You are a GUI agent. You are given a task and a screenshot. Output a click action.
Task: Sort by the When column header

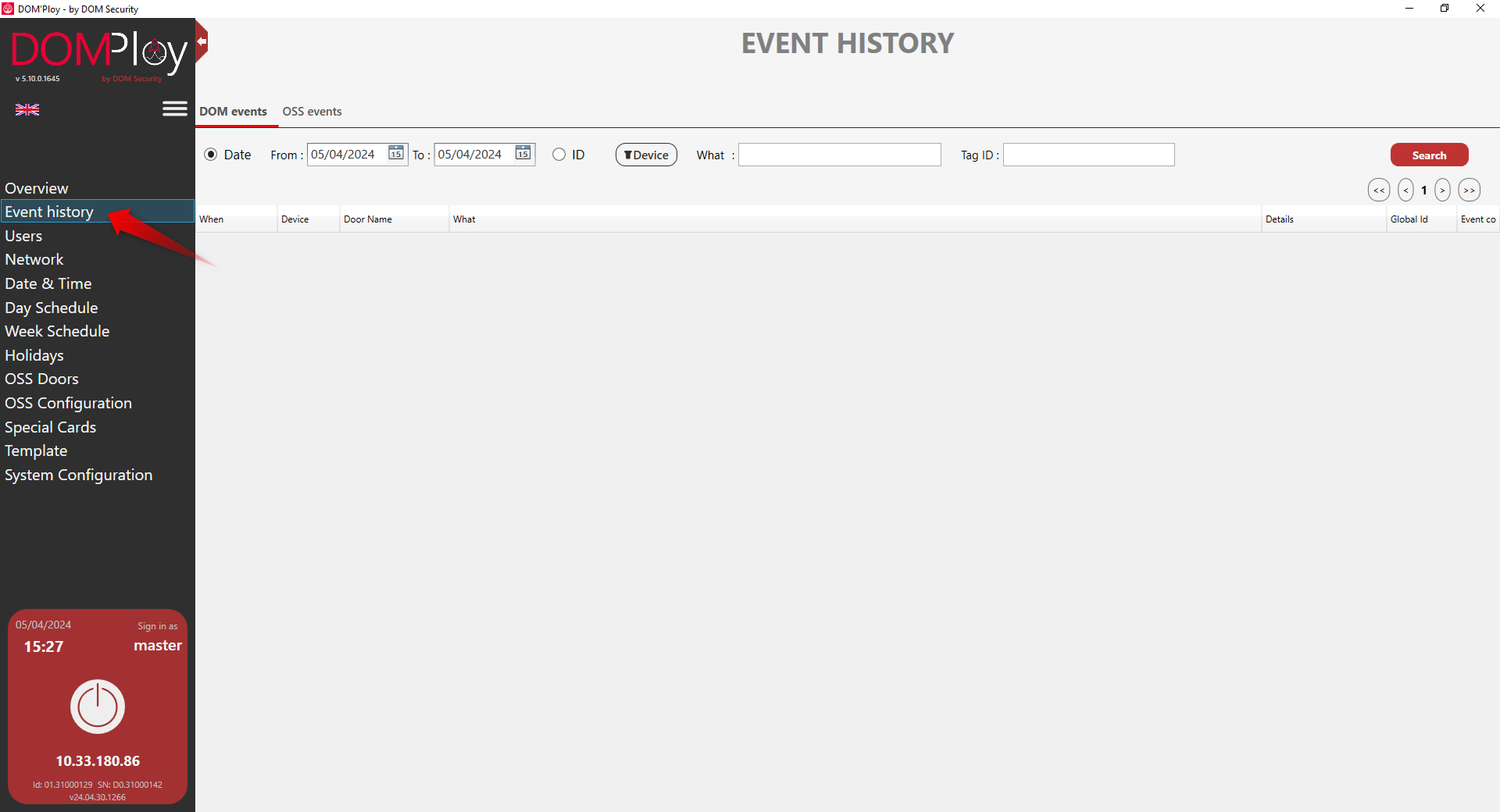[x=236, y=219]
